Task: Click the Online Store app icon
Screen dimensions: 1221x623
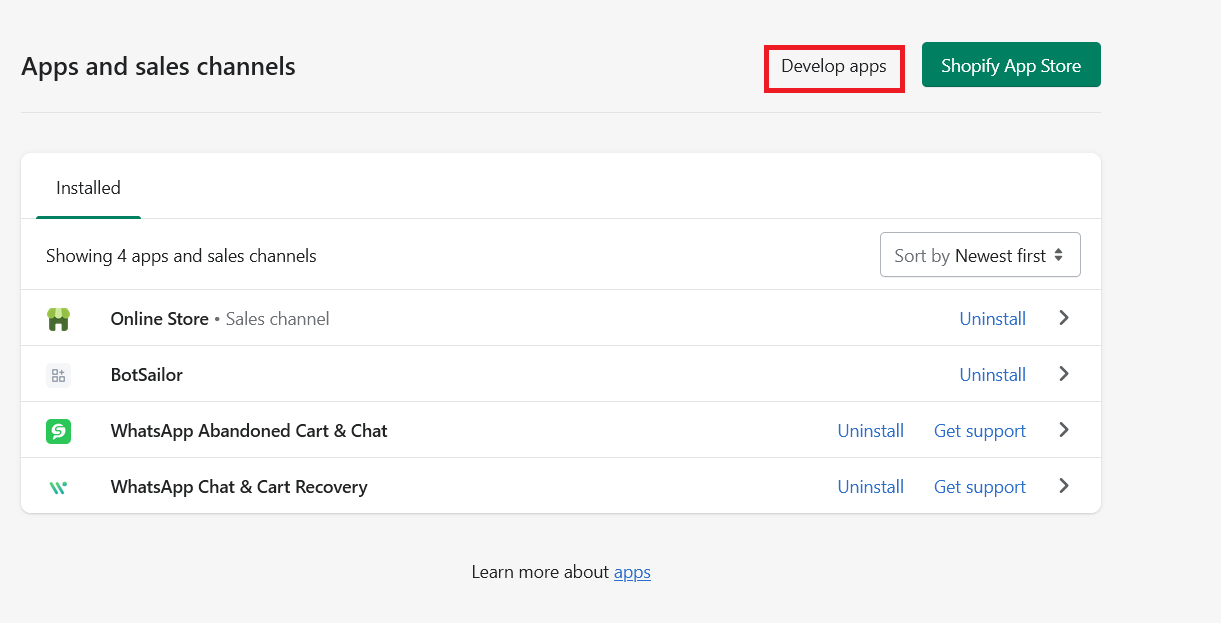Action: 58,319
